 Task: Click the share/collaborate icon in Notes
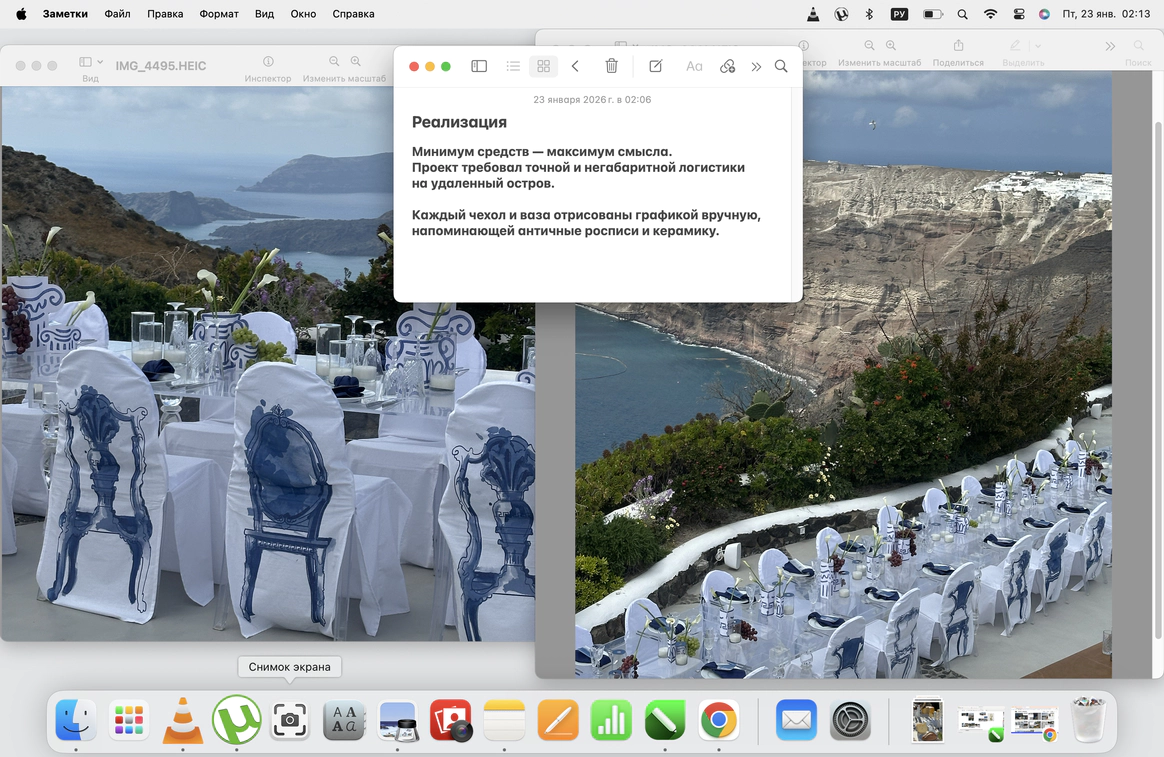tap(727, 66)
